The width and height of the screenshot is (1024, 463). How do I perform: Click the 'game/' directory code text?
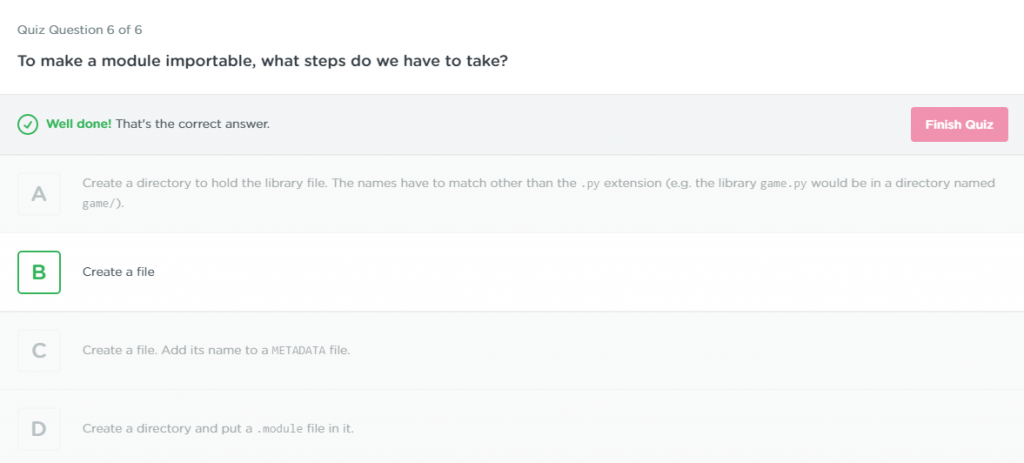99,204
